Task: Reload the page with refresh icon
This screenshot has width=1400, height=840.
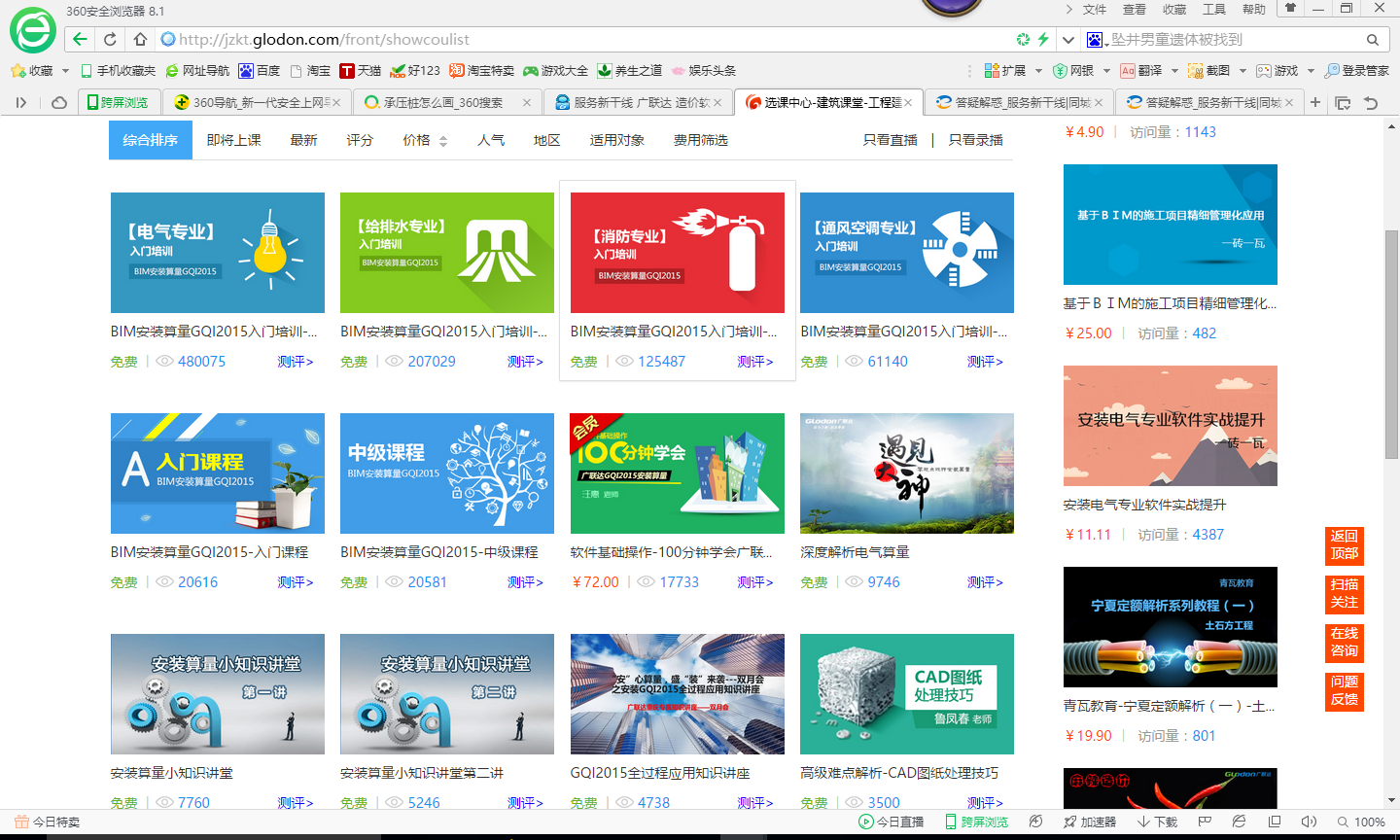Action: (110, 39)
